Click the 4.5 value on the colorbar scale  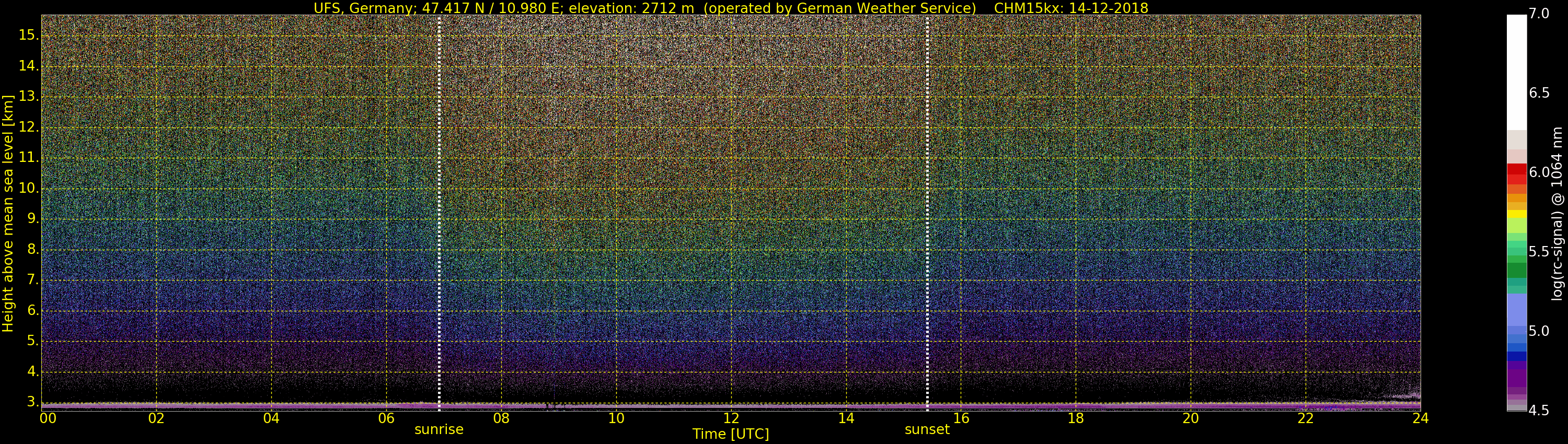pyautogui.click(x=1539, y=411)
